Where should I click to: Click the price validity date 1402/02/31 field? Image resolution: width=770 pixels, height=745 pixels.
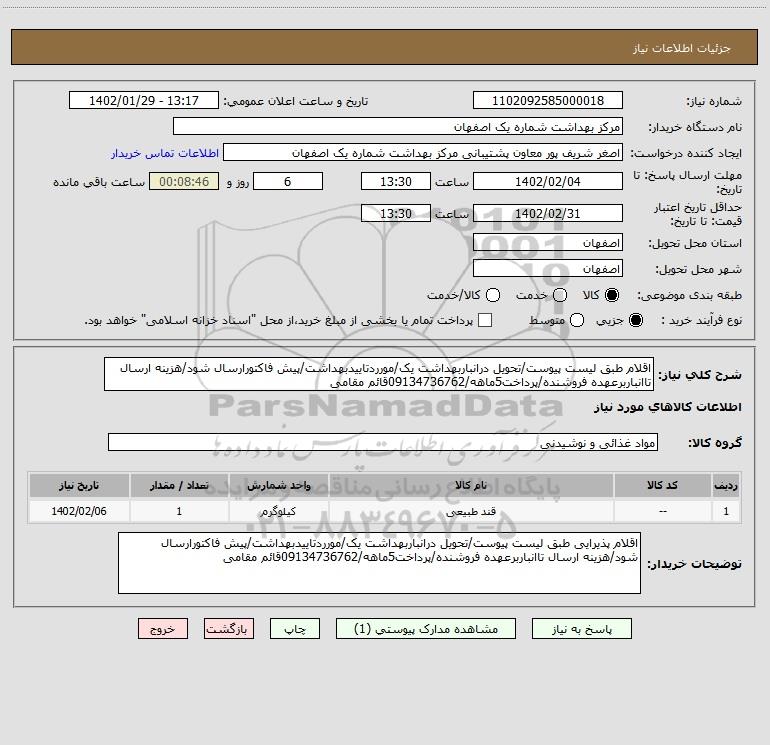click(548, 213)
